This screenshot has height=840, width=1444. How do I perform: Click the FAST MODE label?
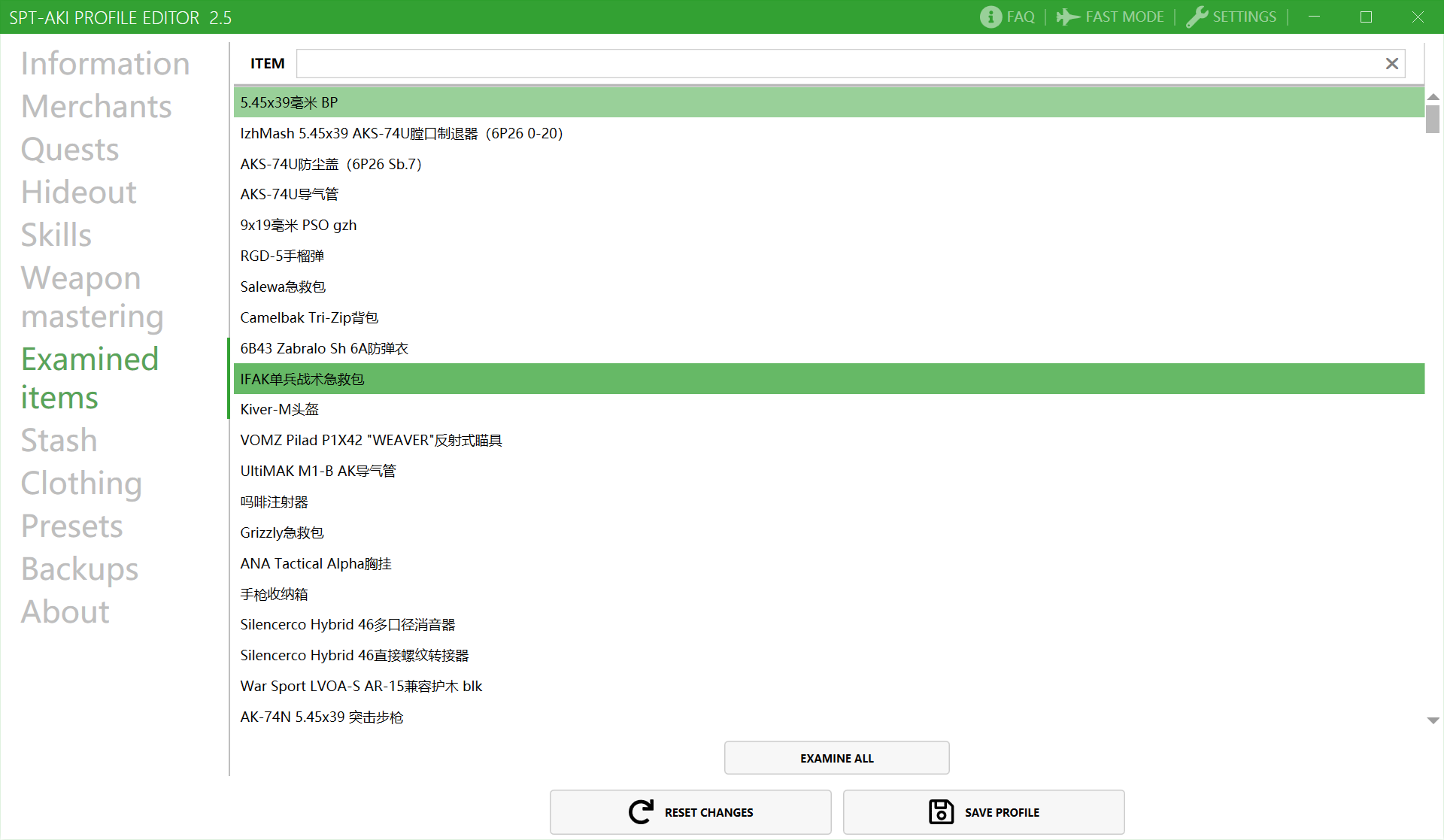[1124, 17]
